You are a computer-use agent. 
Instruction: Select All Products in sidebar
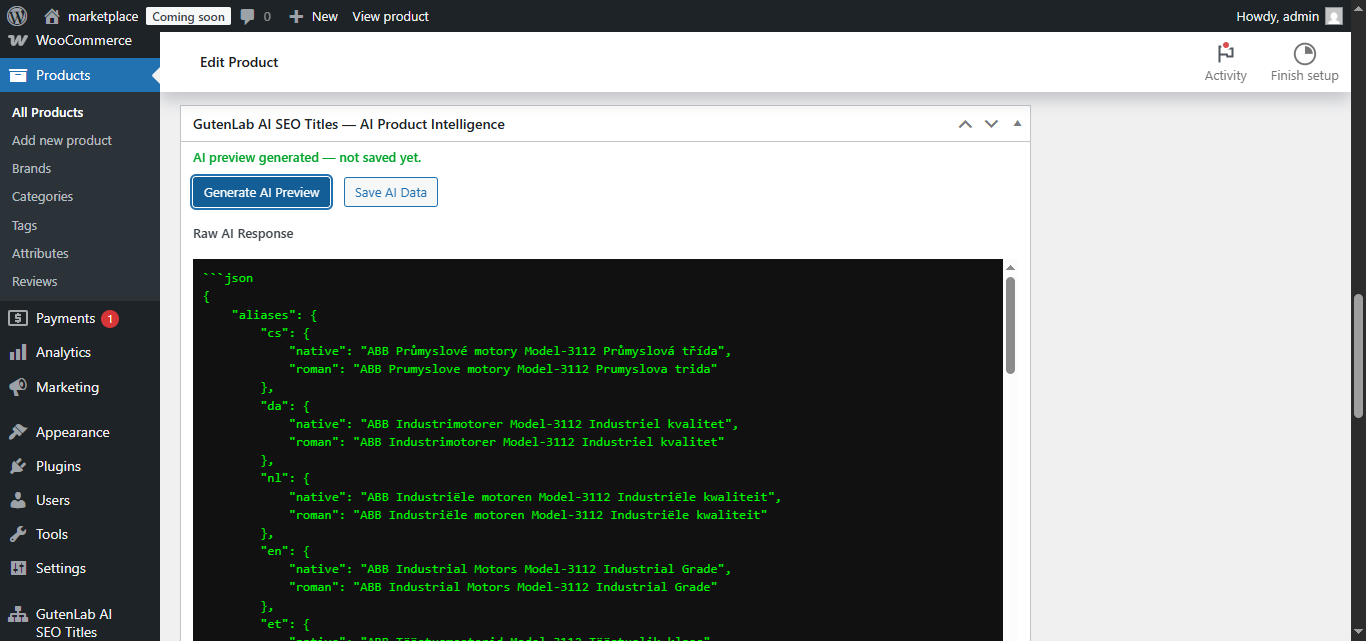coord(45,111)
